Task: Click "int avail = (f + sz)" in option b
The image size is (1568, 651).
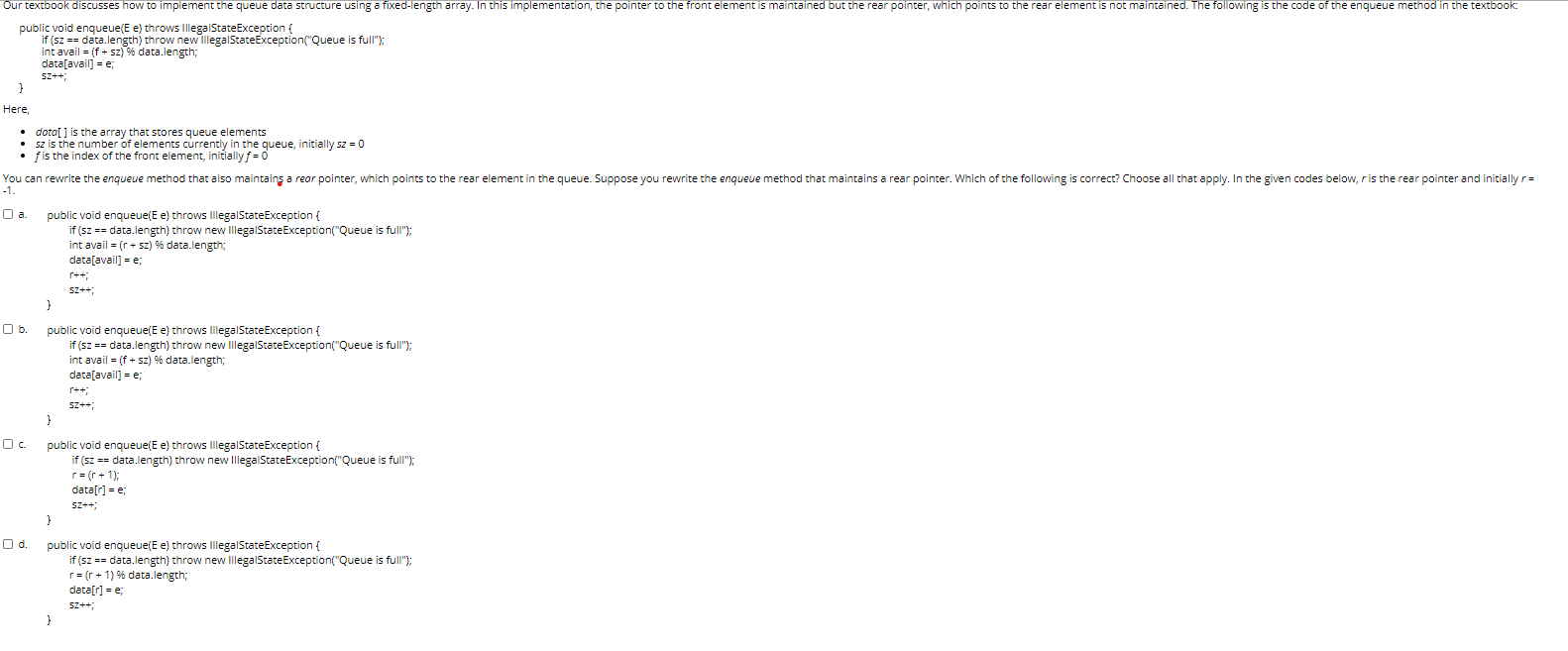Action: pyautogui.click(x=110, y=360)
